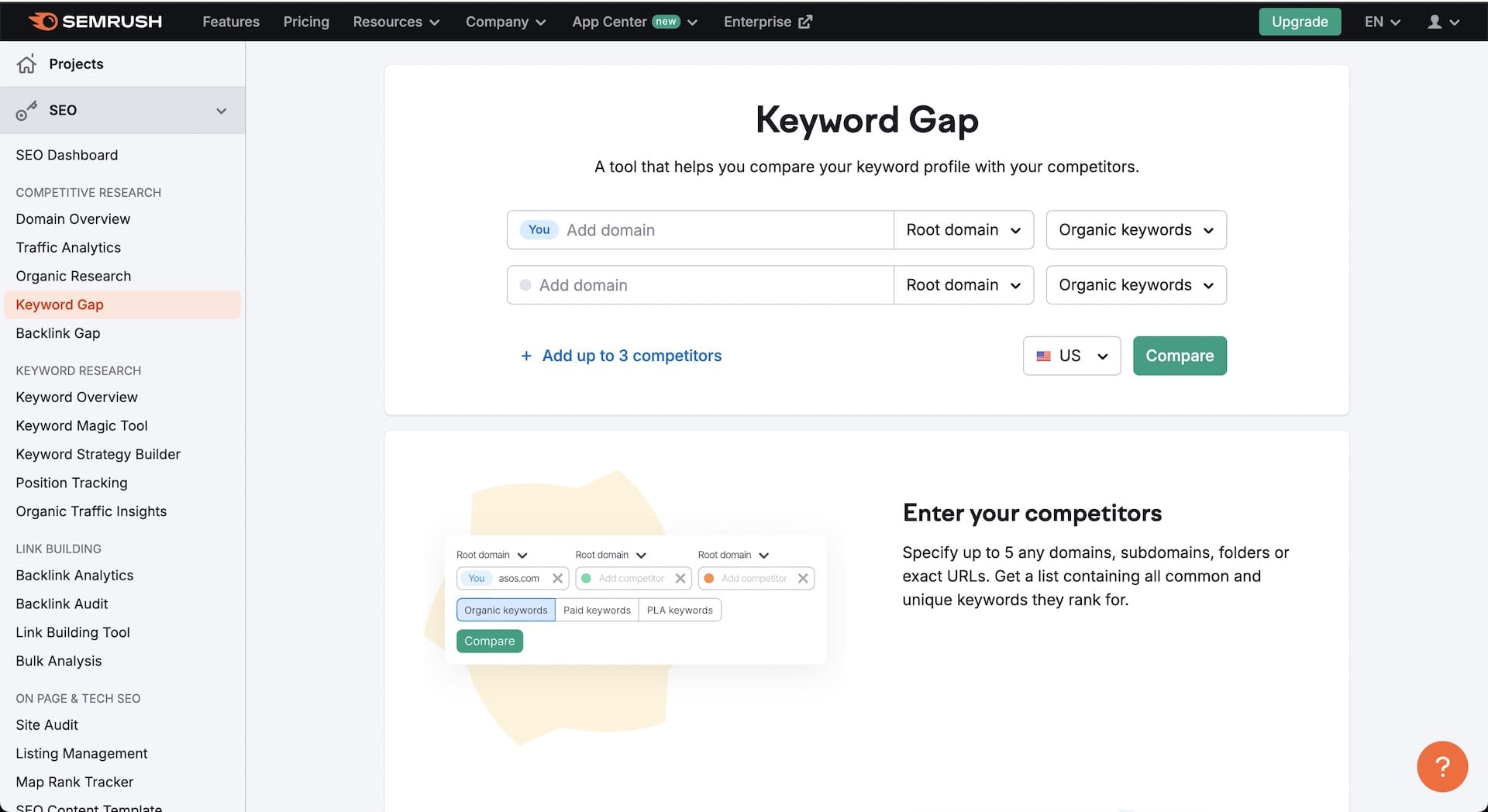Expand the Company menu

[x=505, y=22]
